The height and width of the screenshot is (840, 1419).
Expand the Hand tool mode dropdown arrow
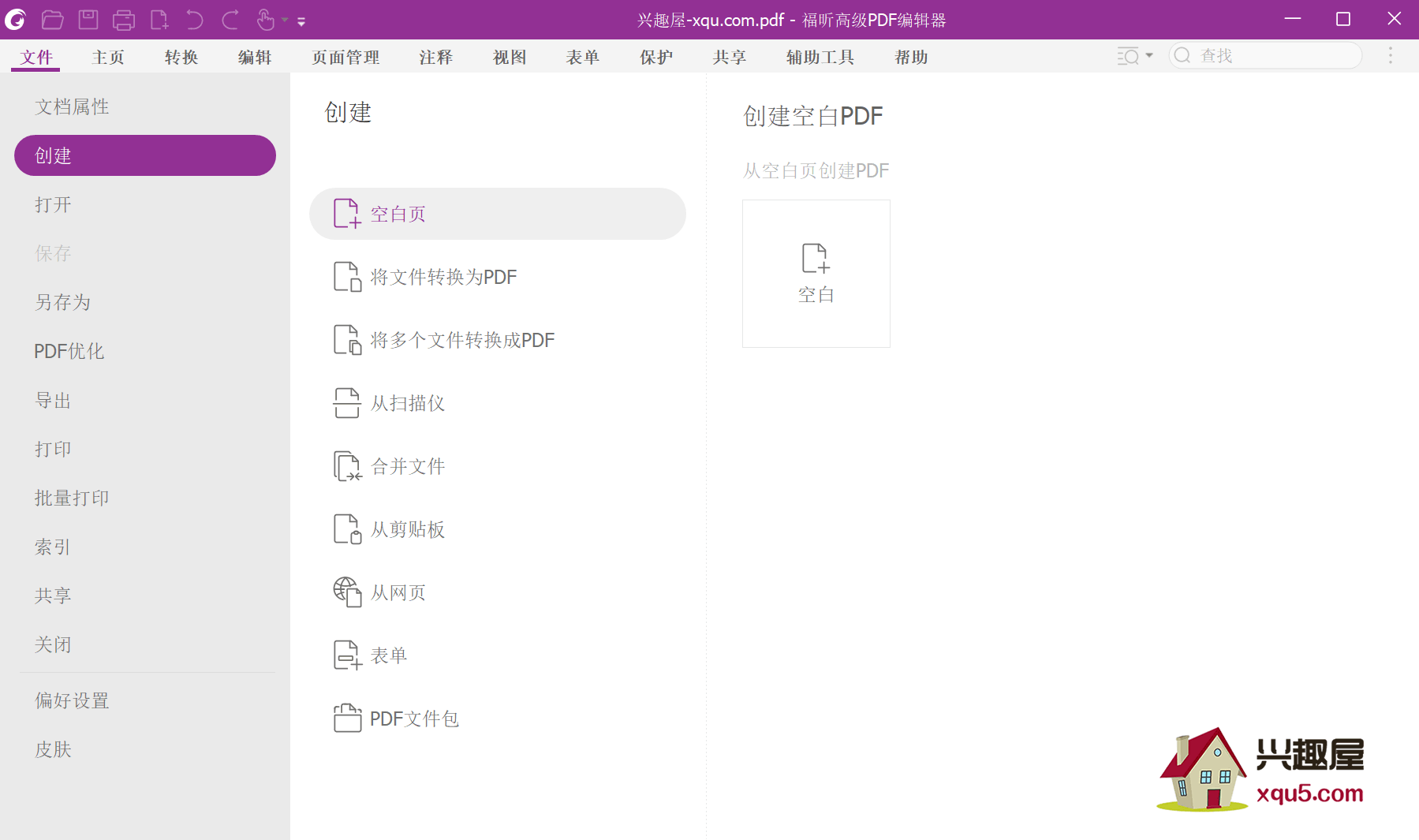tap(285, 21)
